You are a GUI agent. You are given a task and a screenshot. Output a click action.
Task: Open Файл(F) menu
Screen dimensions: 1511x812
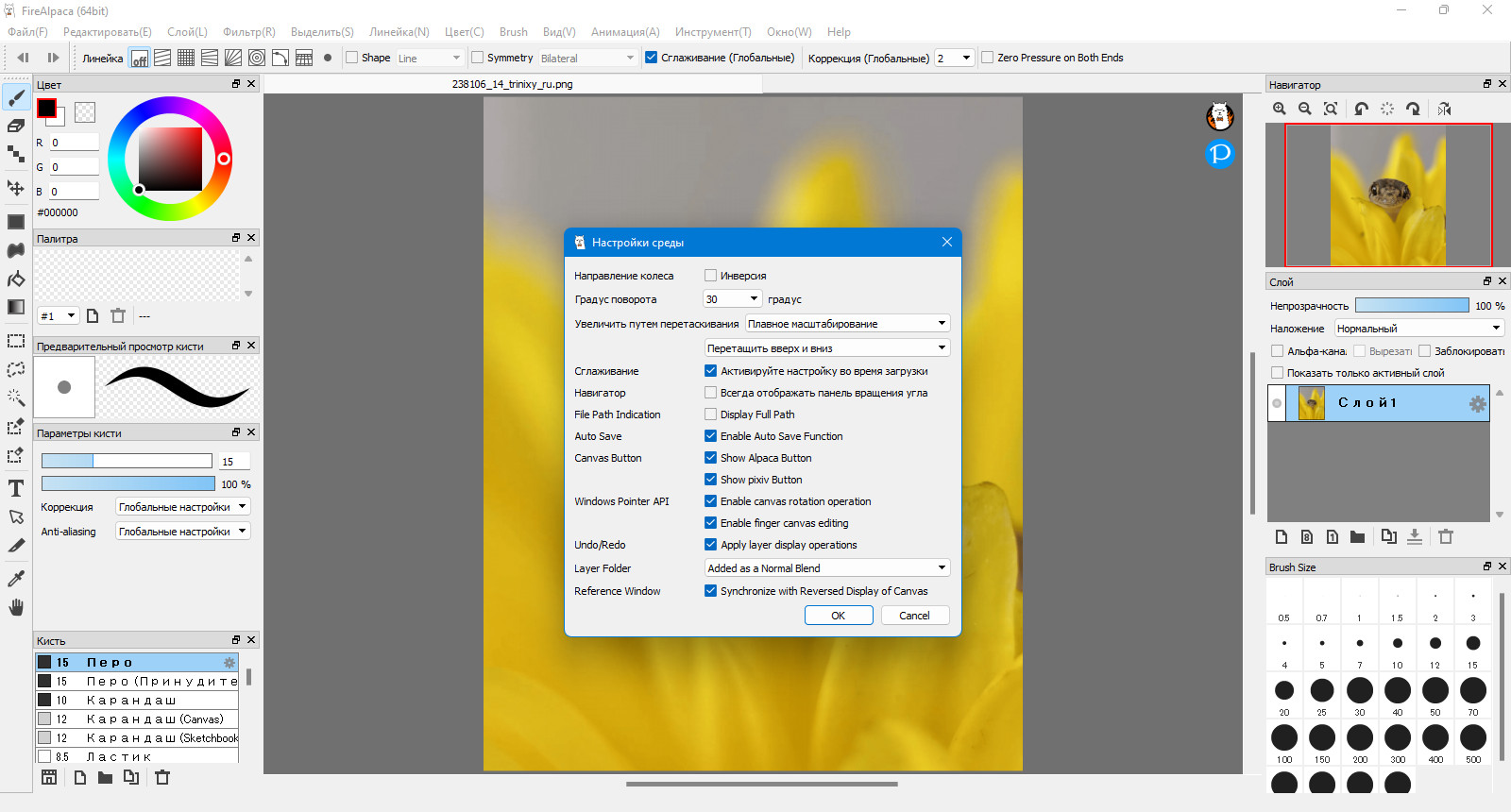[x=27, y=32]
